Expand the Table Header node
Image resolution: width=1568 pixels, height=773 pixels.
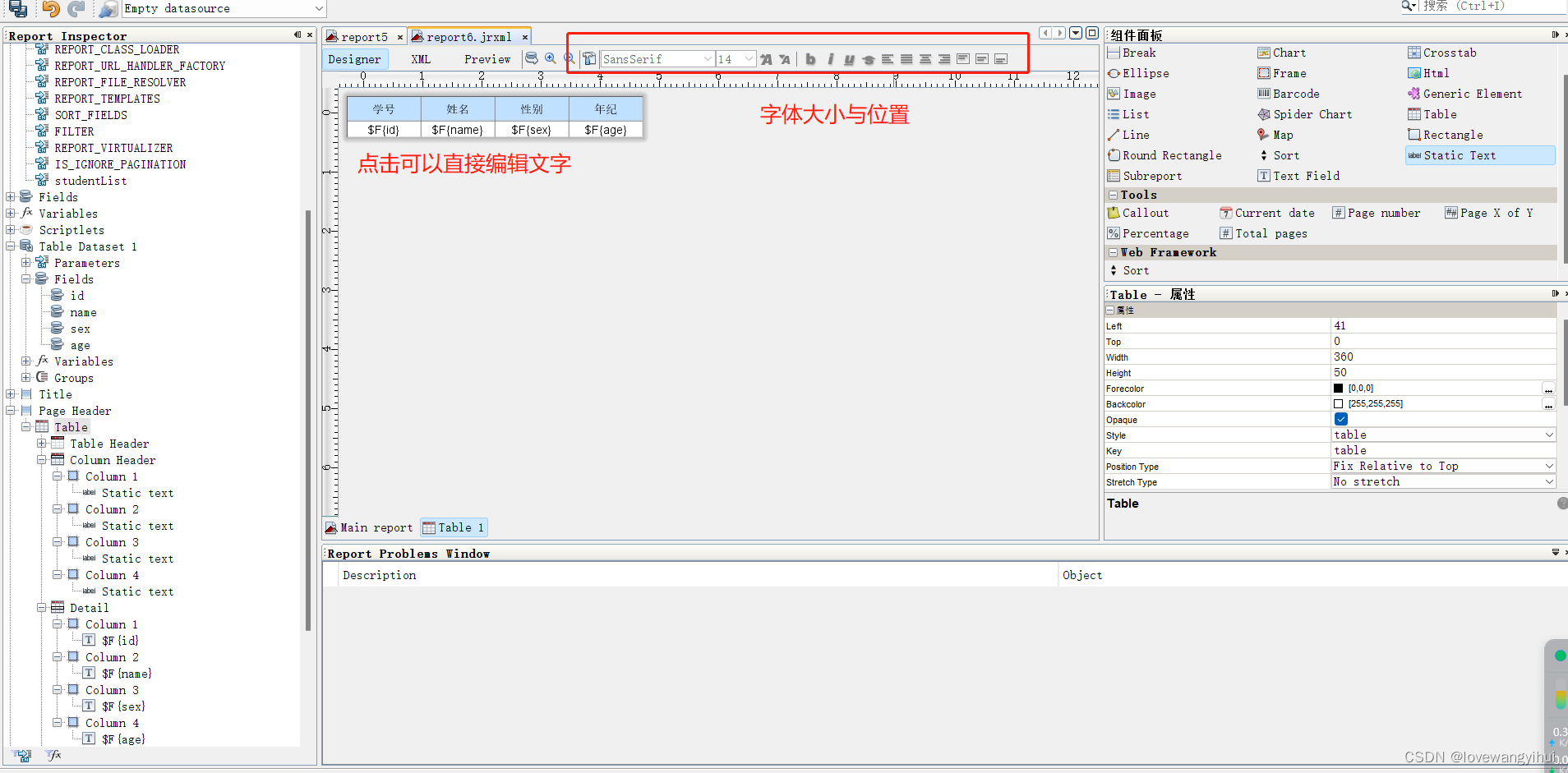pos(42,444)
